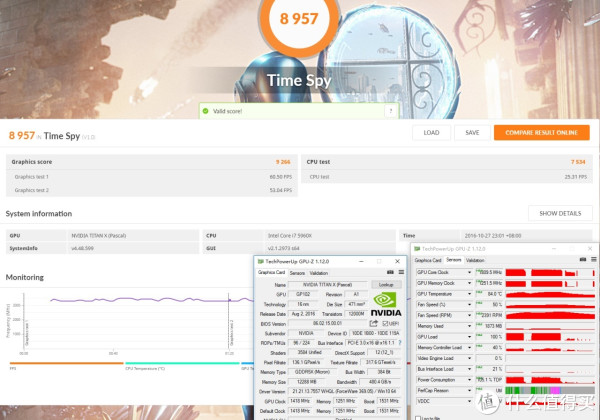The width and height of the screenshot is (600, 420).
Task: Open the VDDC sensor dropdown
Action: tap(470, 401)
